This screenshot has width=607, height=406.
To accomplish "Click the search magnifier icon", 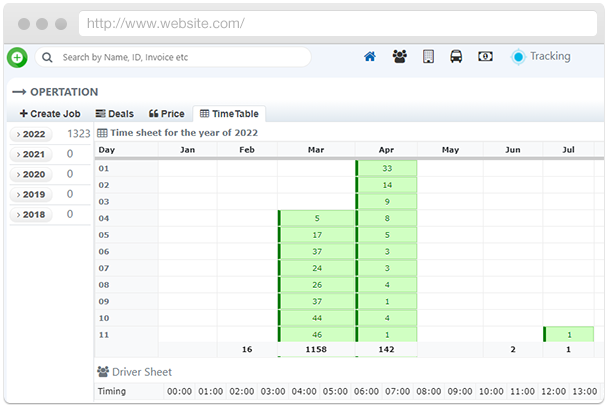I will (x=48, y=58).
